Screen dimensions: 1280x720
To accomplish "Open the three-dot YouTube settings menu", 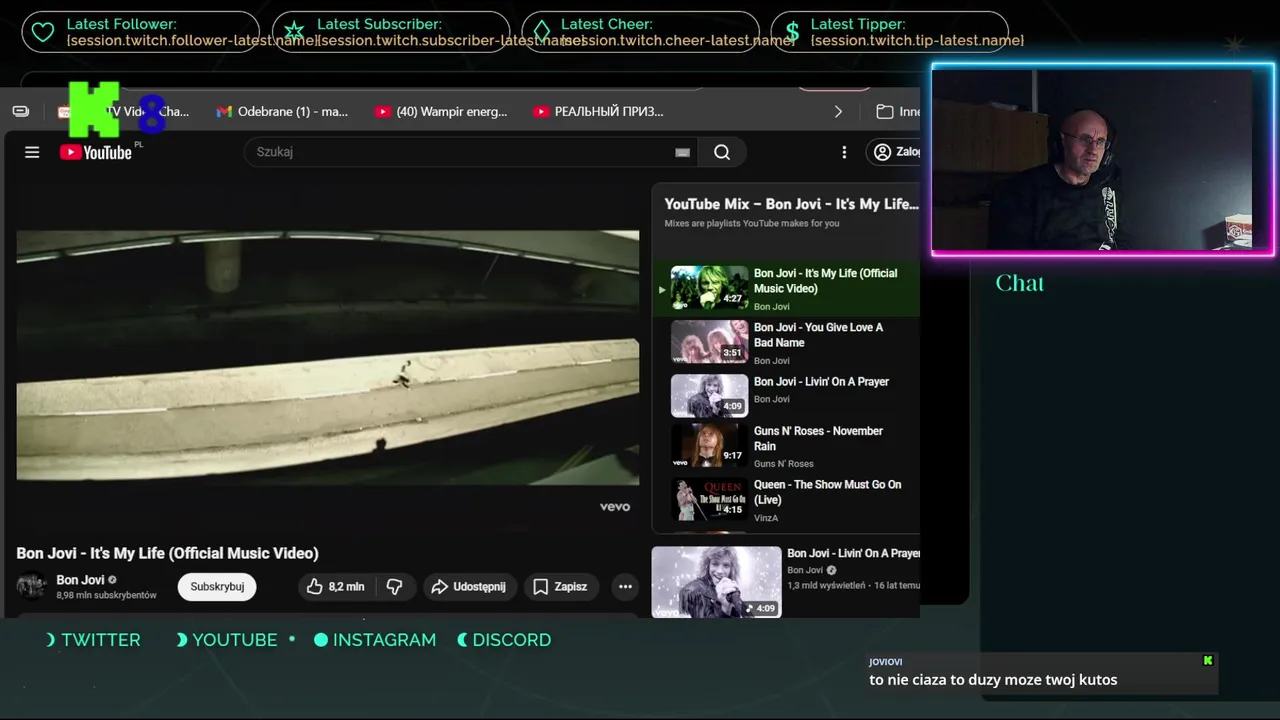I will [844, 152].
